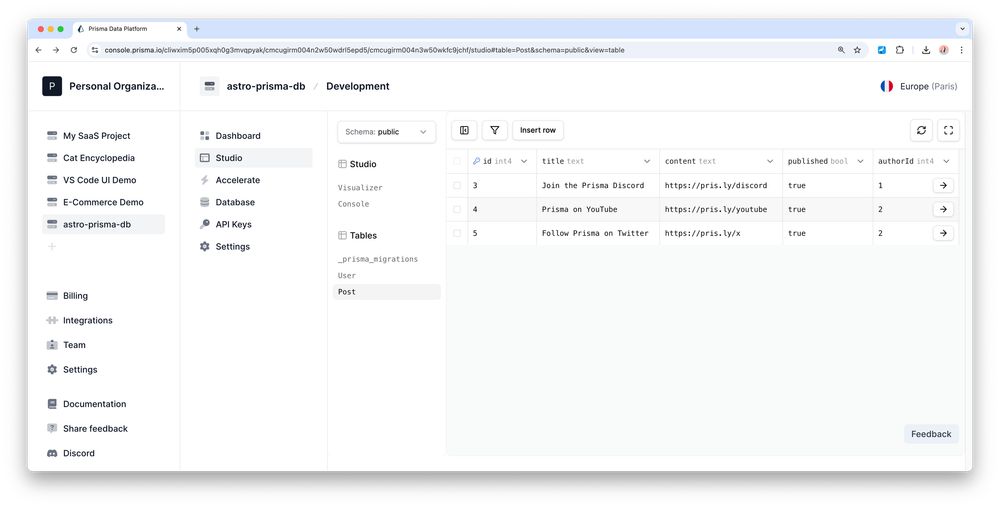Click the Team icon in the sidebar
This screenshot has width=1000, height=508.
pos(52,345)
